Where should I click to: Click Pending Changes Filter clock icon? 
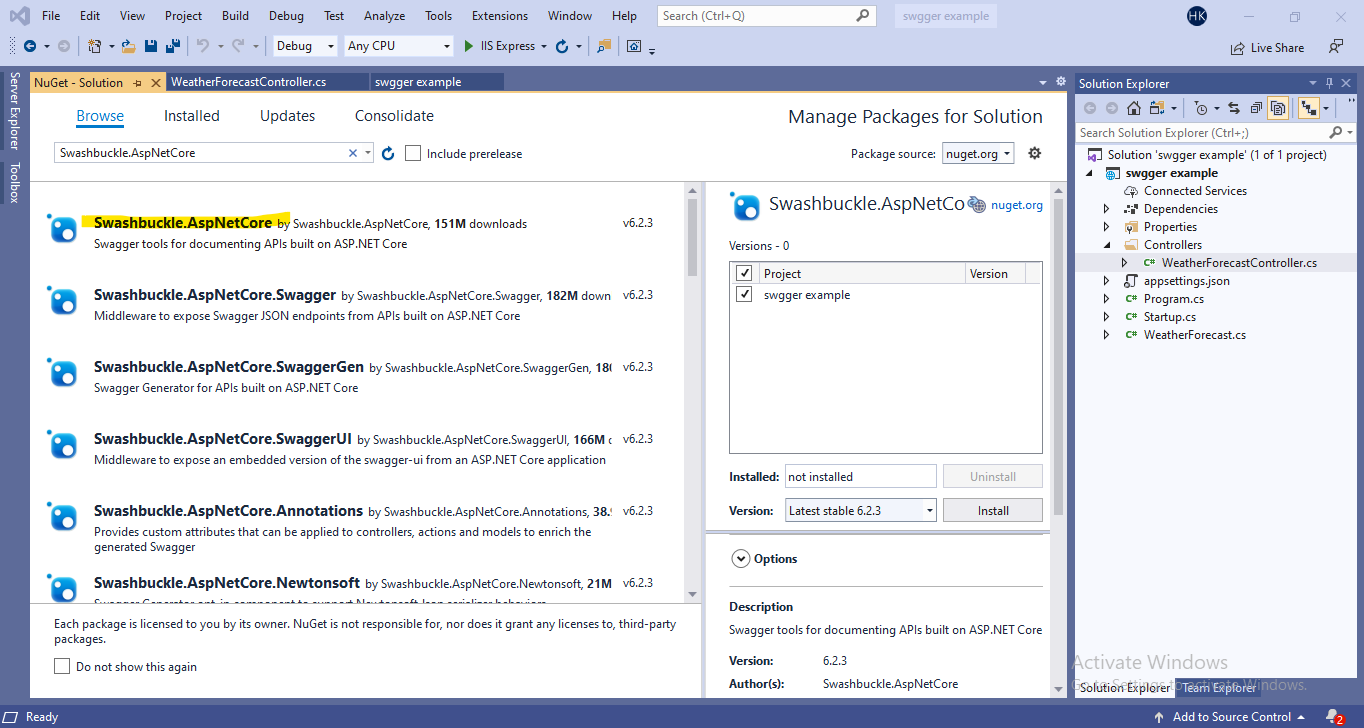pos(1201,108)
